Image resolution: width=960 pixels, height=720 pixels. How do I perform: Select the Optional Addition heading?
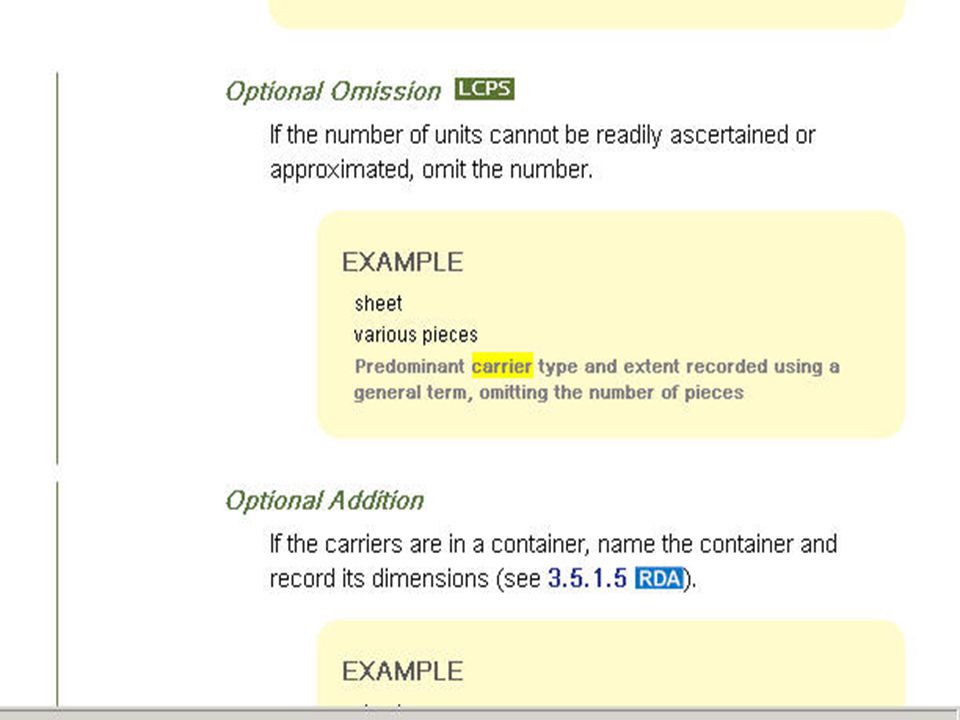point(324,500)
